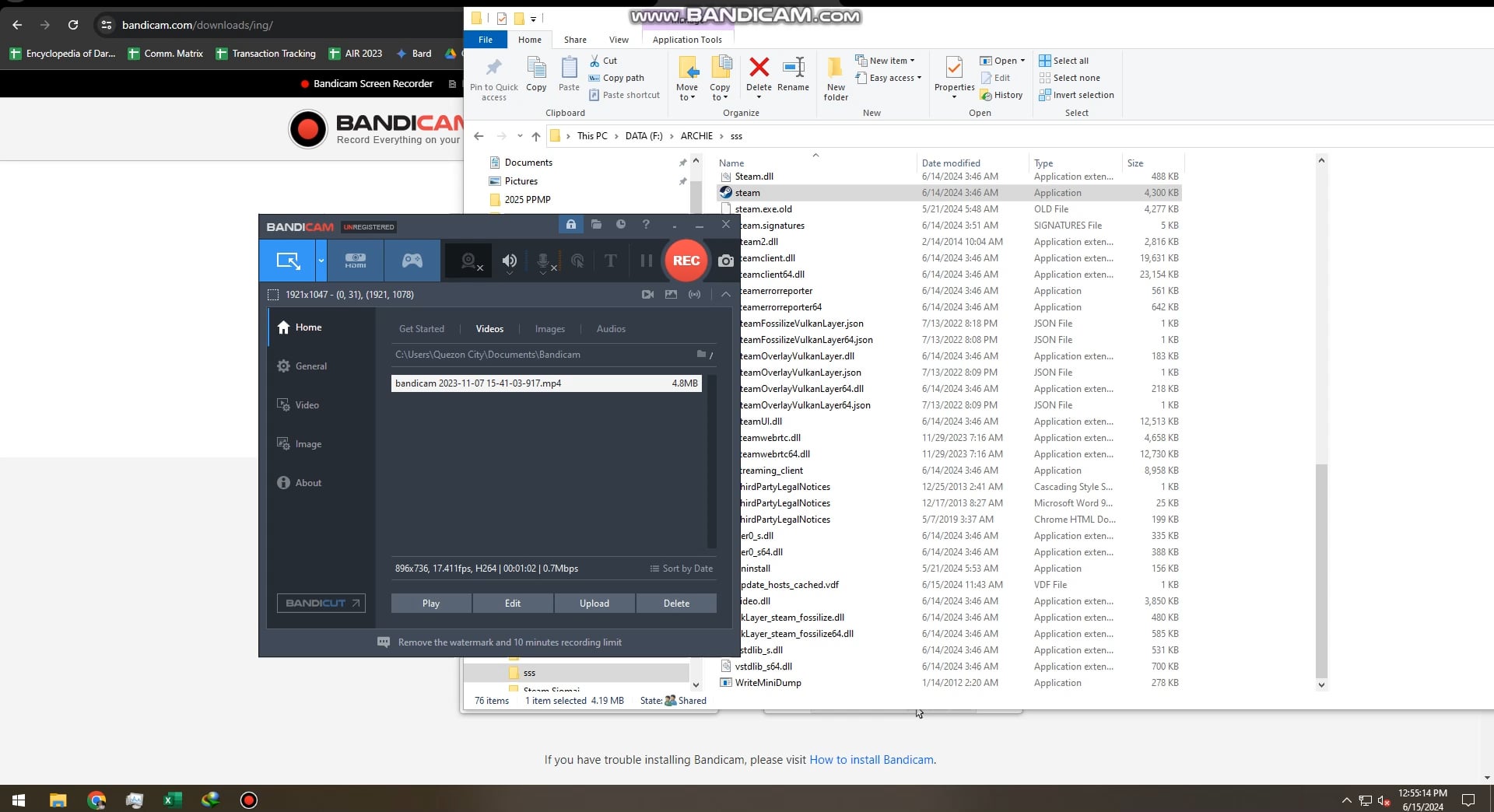Click the Delete icon in Explorer ribbon
1494x812 pixels.
coord(759,76)
